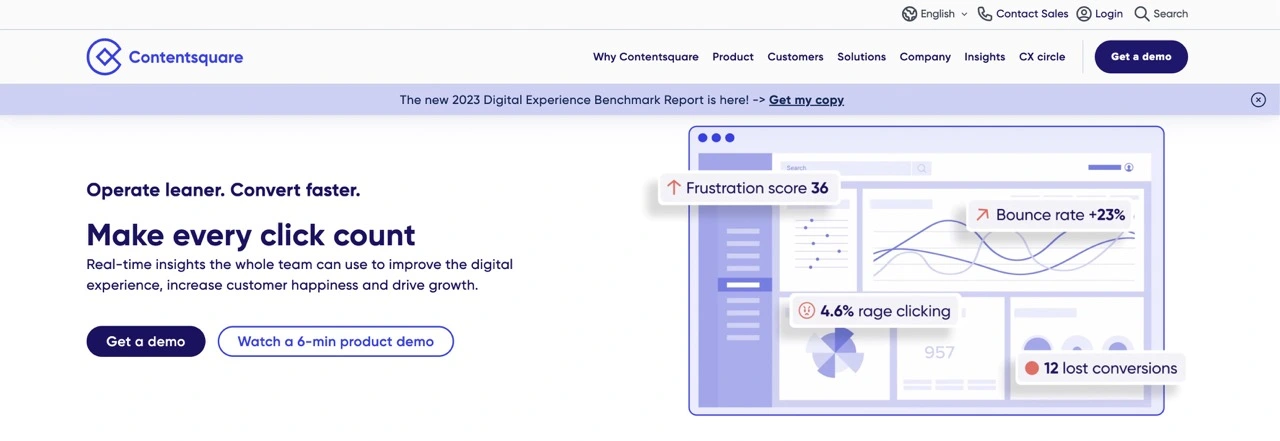The width and height of the screenshot is (1280, 441).
Task: Watch a 6-min product demo
Action: [336, 341]
